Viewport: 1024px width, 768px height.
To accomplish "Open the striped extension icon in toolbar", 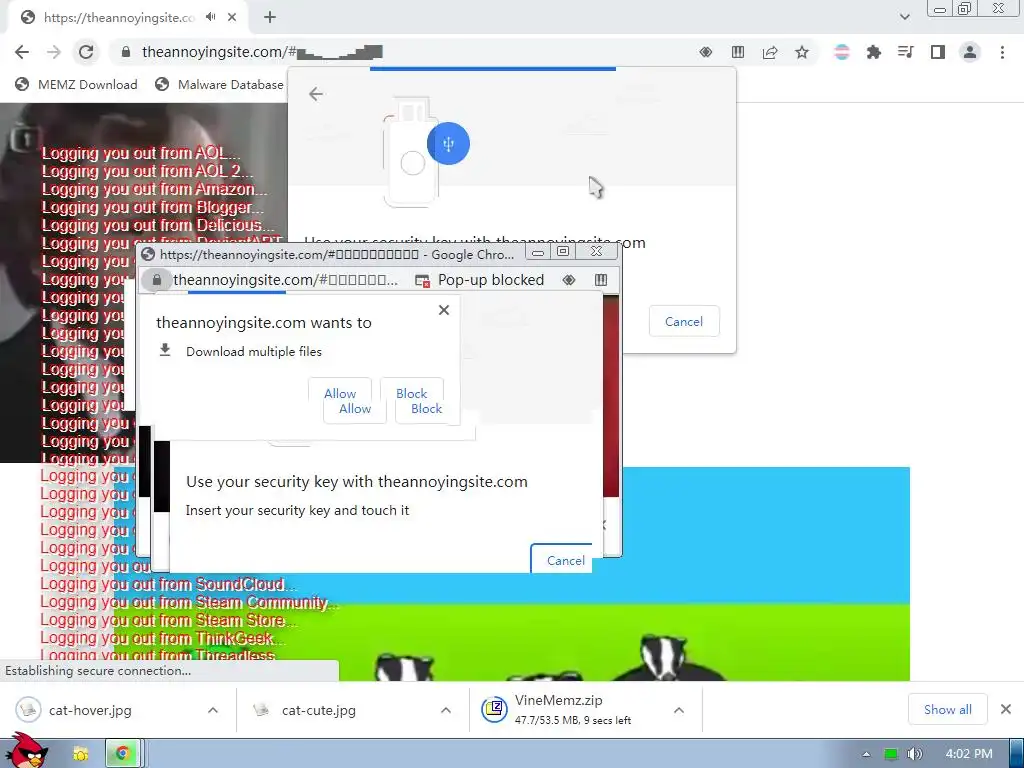I will 842,52.
